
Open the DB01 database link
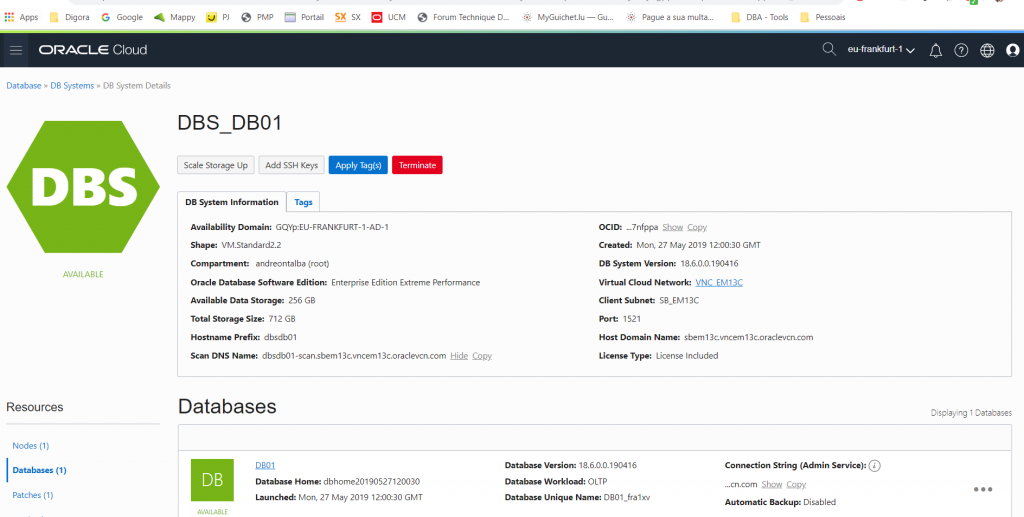click(265, 465)
